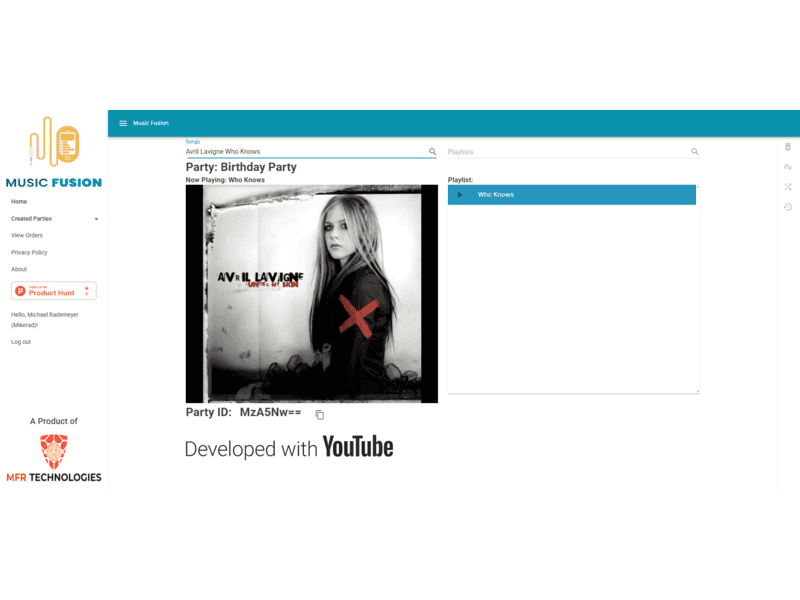
Task: Click the songs search magnifier icon
Action: pyautogui.click(x=432, y=152)
